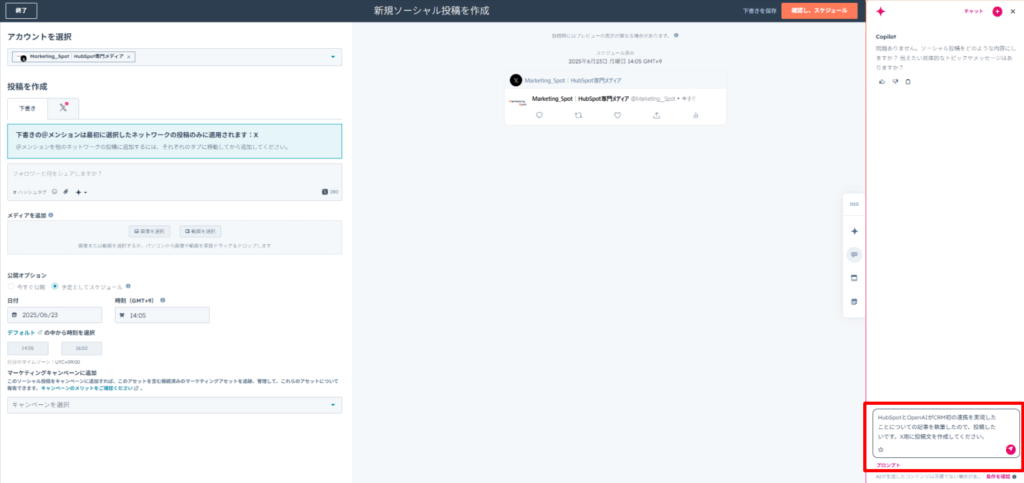Click the orange 確認し、スケジュール button
The image size is (1024, 483).
(819, 10)
